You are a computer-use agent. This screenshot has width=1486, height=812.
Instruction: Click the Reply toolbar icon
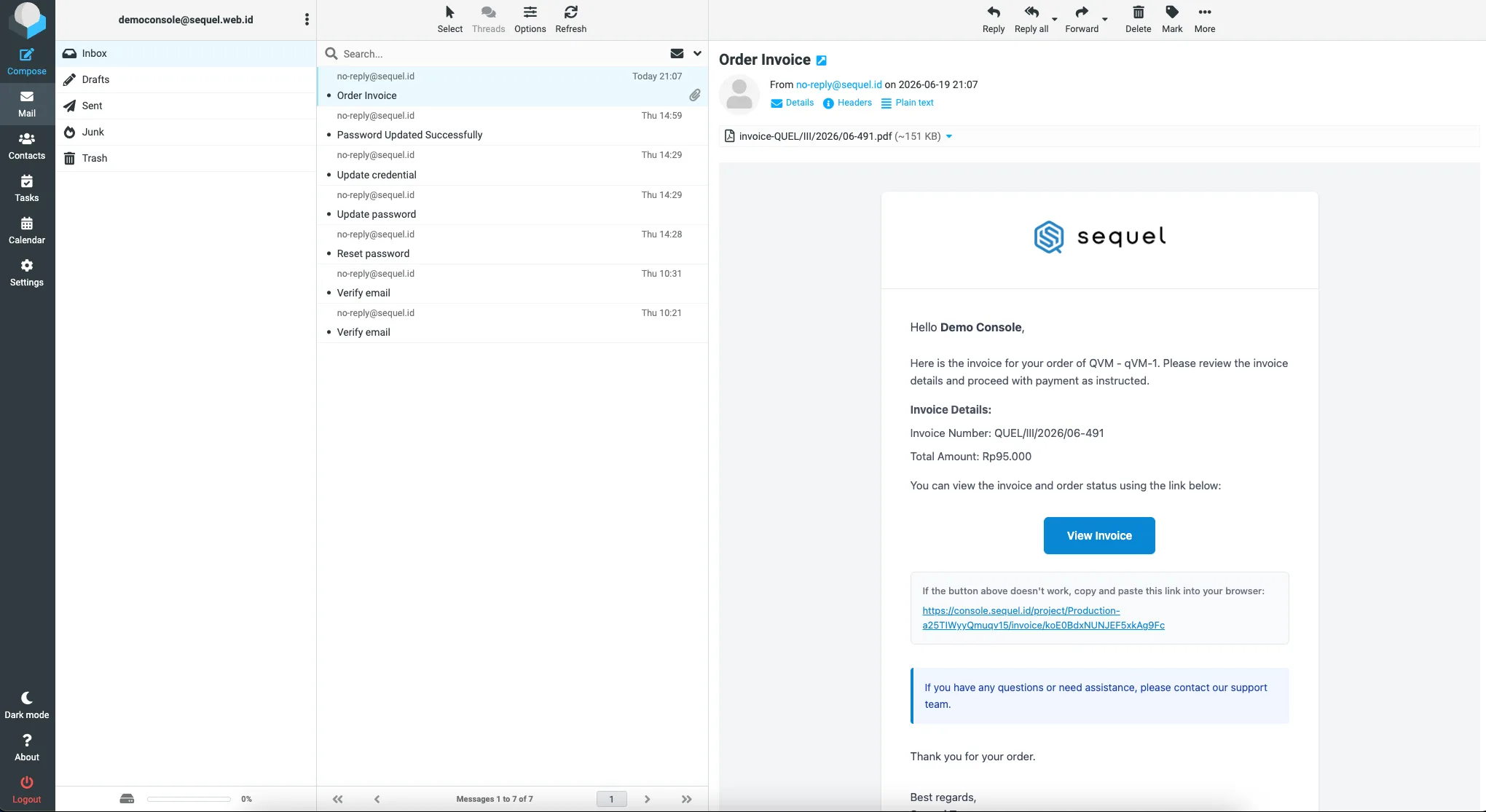pos(994,20)
